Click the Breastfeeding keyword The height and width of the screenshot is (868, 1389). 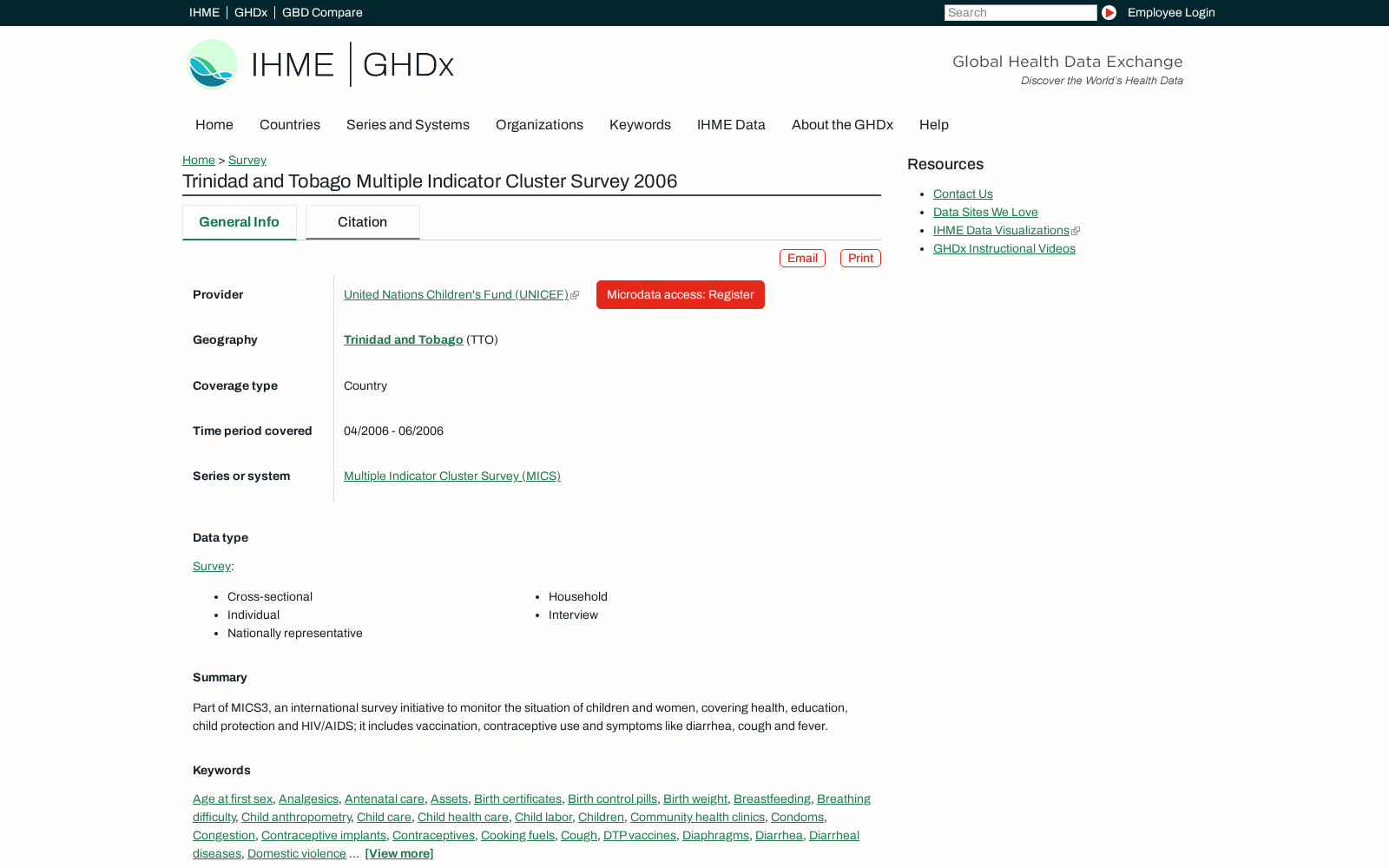click(x=772, y=799)
